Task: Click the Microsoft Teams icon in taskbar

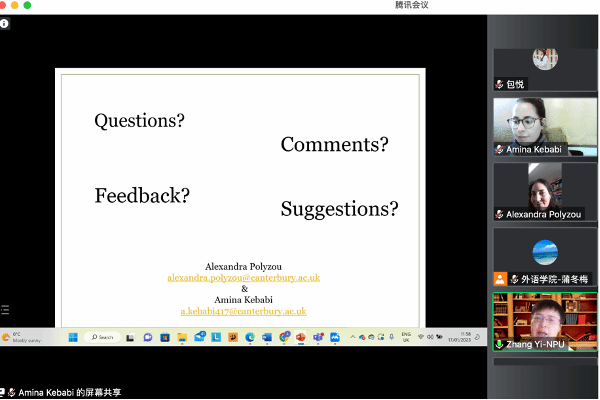Action: pyautogui.click(x=317, y=337)
